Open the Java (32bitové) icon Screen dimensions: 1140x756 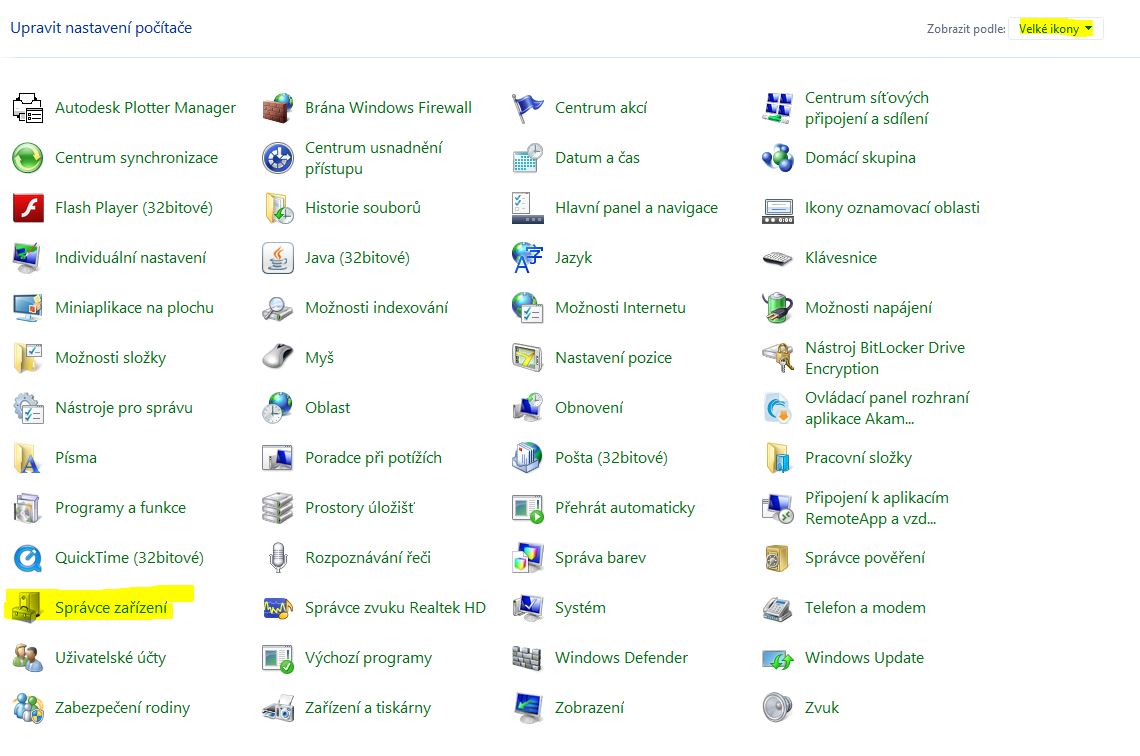point(277,258)
